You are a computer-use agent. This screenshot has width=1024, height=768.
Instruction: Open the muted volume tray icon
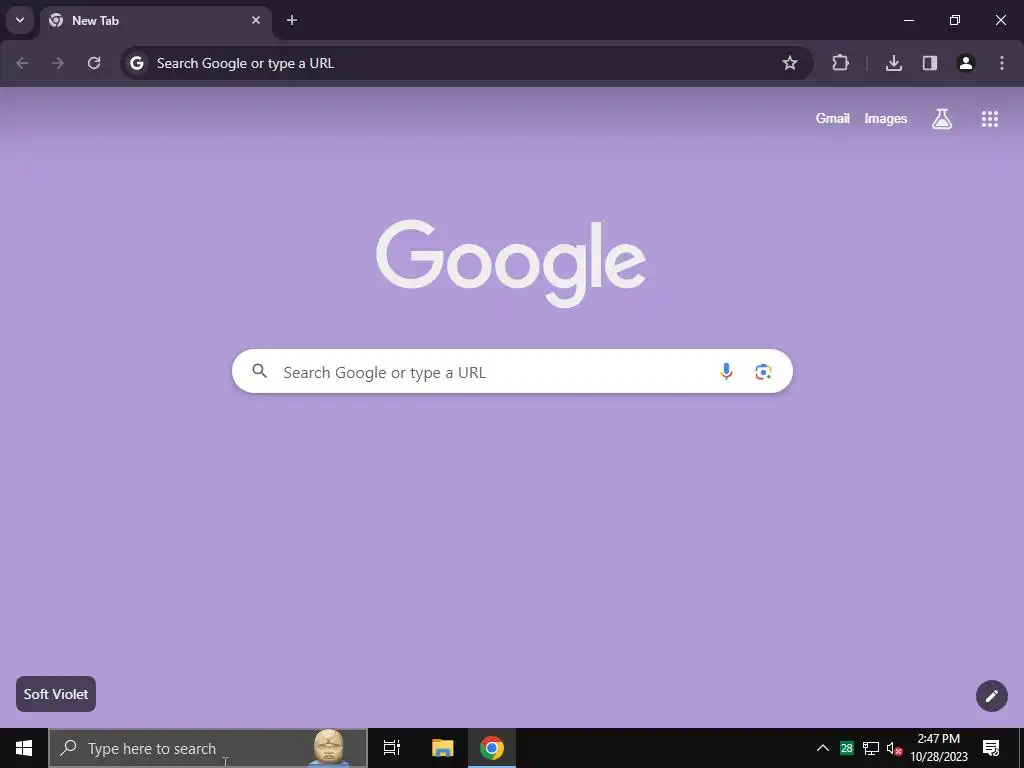click(894, 748)
